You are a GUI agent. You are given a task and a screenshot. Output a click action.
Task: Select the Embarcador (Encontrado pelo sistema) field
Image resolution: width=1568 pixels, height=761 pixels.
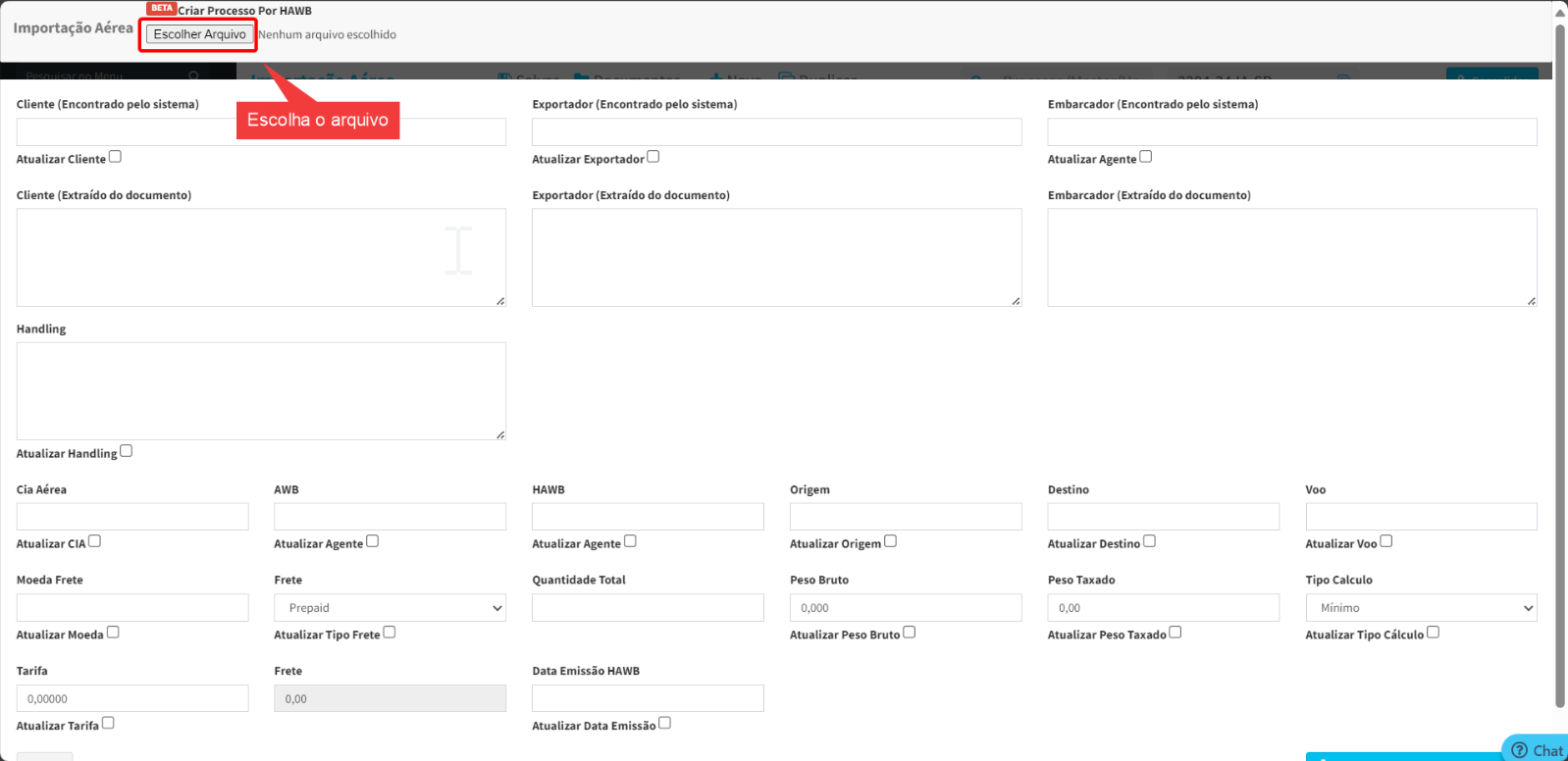point(1292,132)
